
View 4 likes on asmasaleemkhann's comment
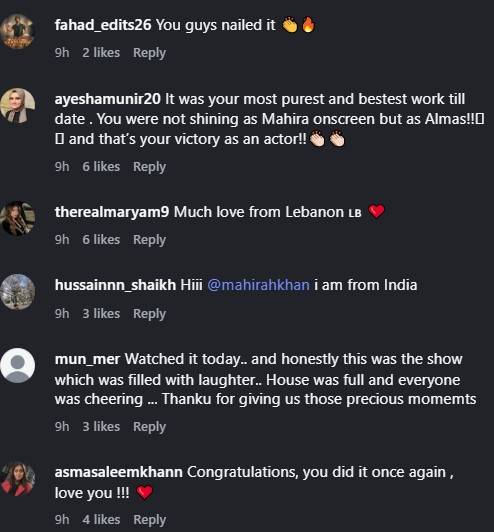click(101, 519)
